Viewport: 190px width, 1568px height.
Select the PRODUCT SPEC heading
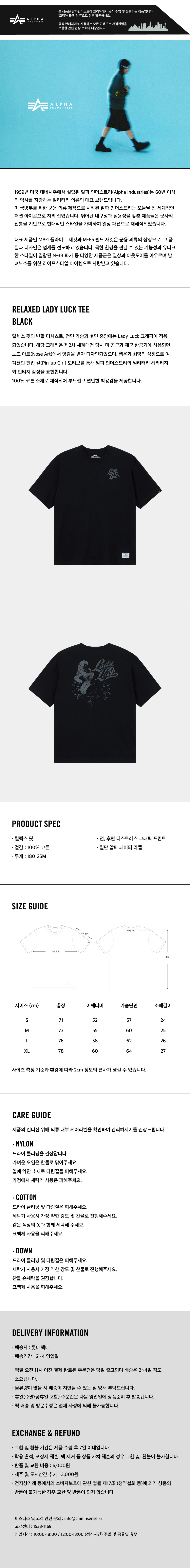pos(37,823)
